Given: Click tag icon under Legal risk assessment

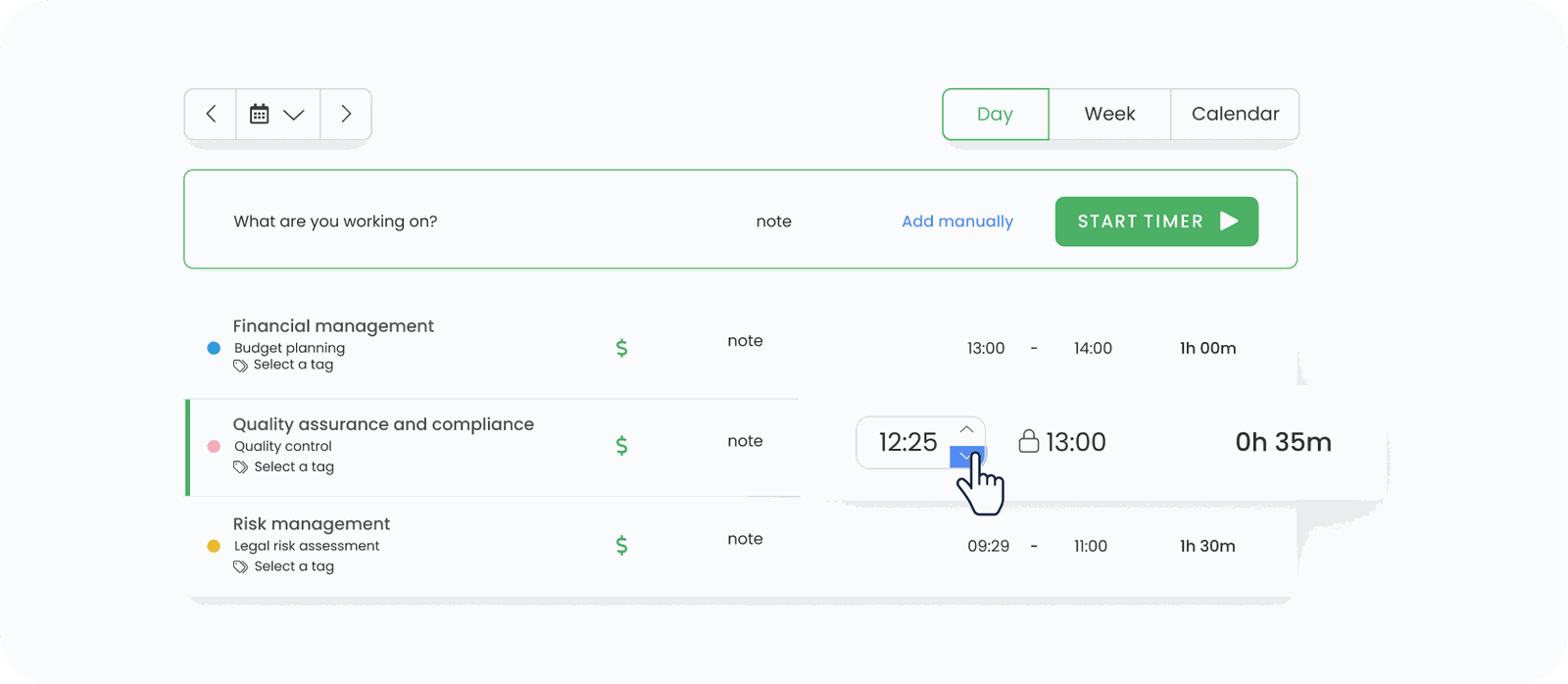Looking at the screenshot, I should point(240,566).
